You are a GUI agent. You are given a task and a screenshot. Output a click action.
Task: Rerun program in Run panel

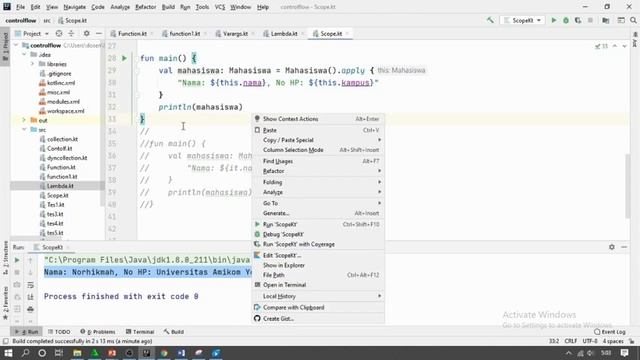coord(17,260)
